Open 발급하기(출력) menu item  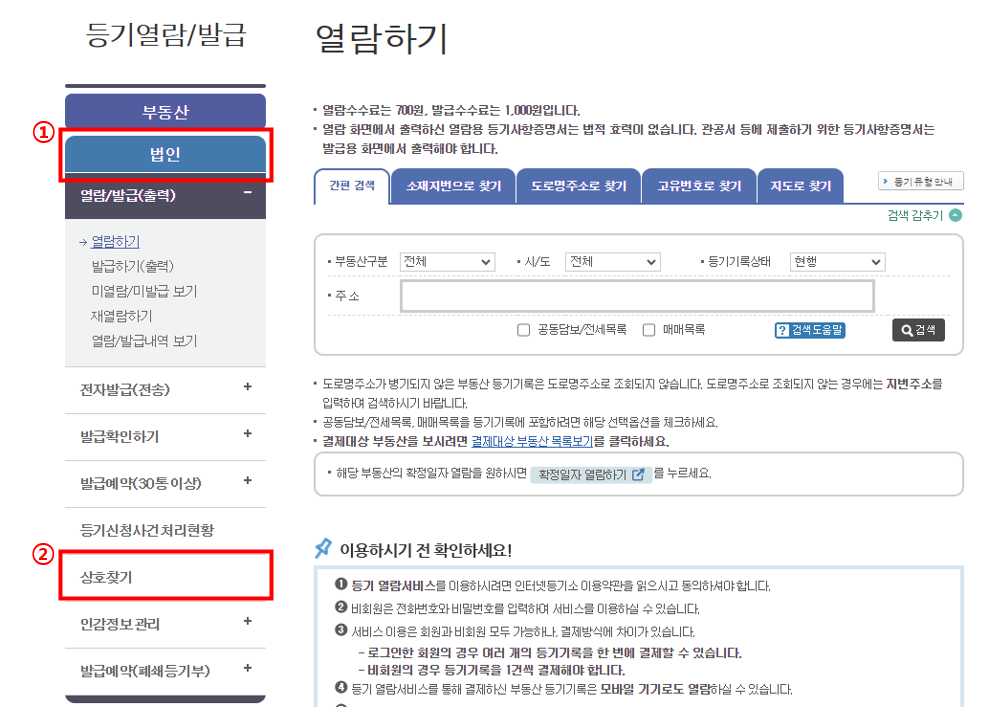point(133,266)
